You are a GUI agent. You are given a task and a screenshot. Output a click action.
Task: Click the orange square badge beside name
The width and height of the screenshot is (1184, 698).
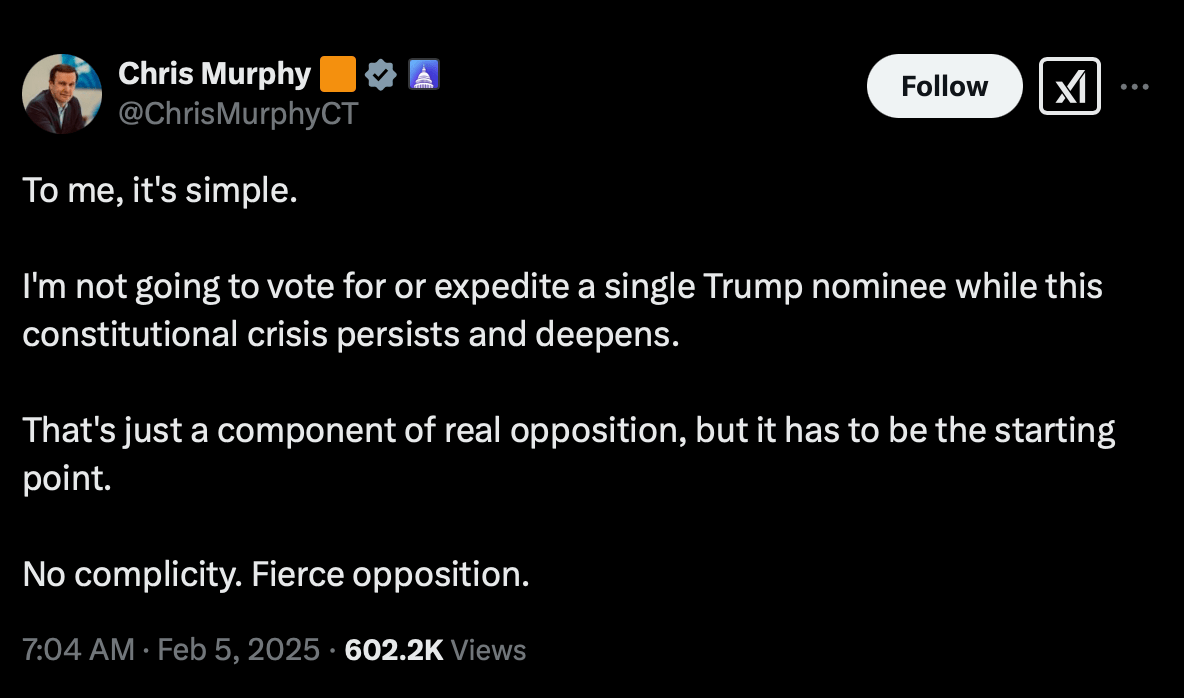click(x=338, y=75)
